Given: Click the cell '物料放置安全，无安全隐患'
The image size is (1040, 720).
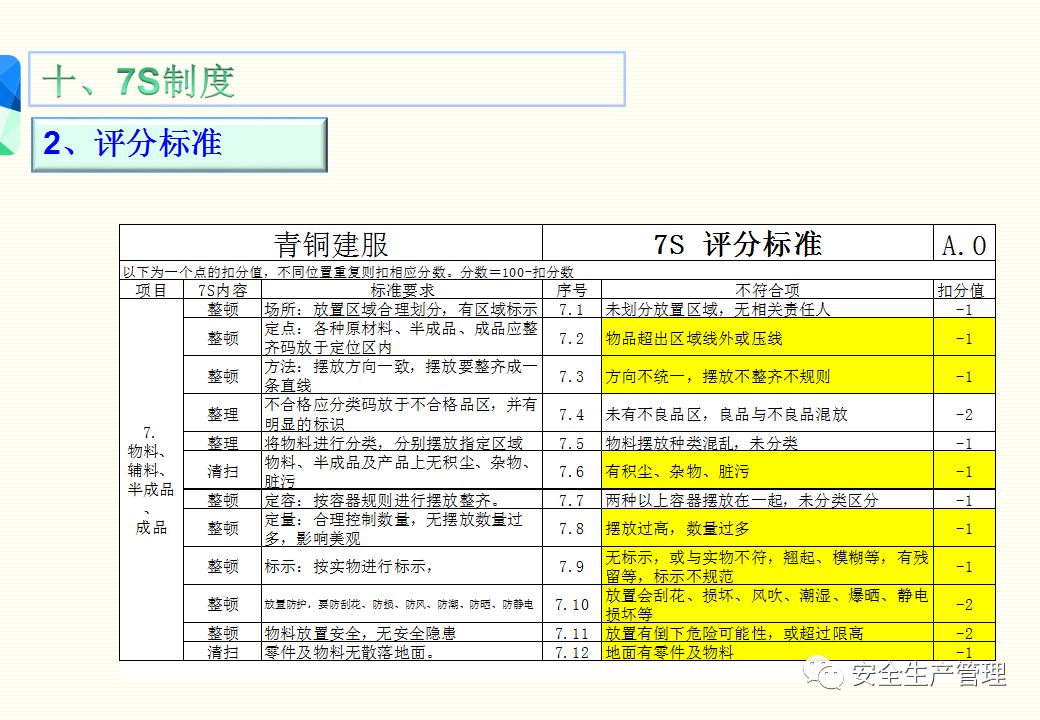Looking at the screenshot, I should coord(402,632).
